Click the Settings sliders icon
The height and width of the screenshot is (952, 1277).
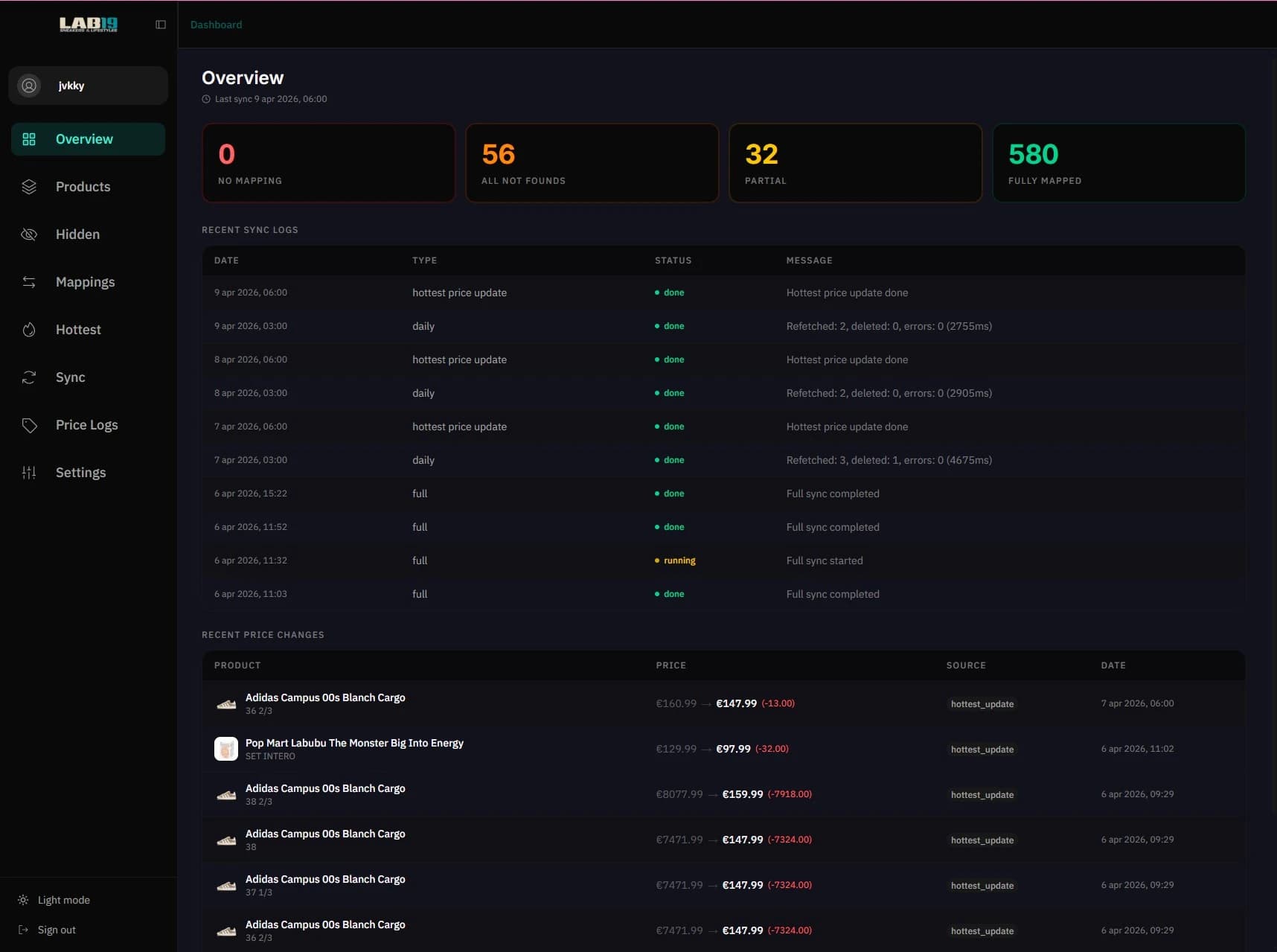coord(29,473)
